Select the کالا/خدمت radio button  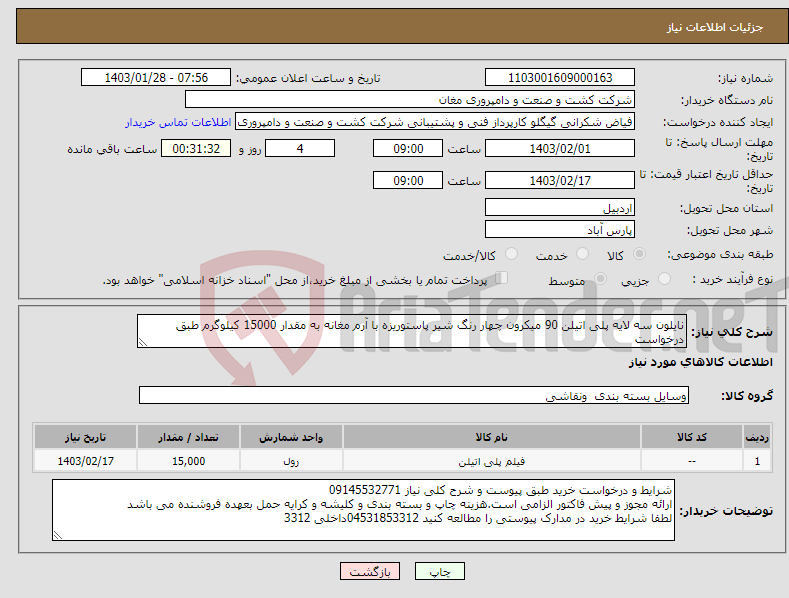coord(511,254)
